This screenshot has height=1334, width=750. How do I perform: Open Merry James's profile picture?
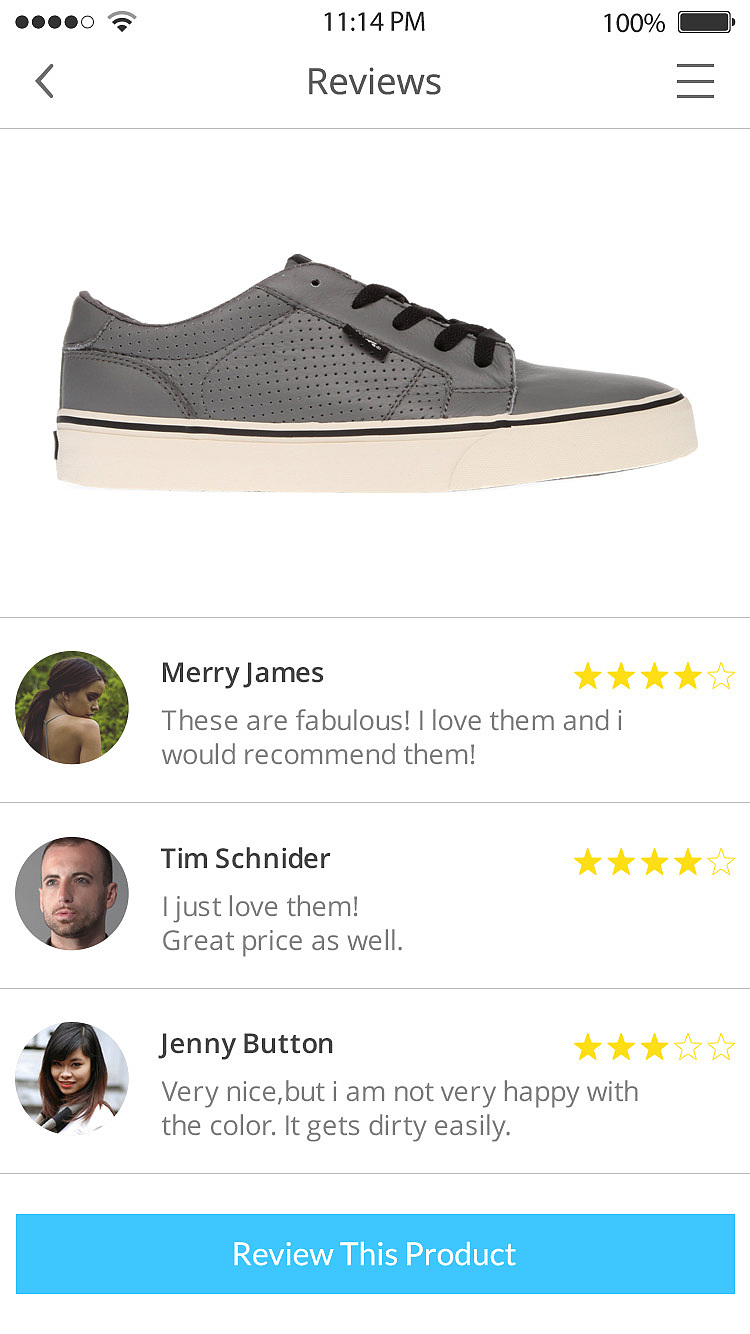tap(72, 708)
